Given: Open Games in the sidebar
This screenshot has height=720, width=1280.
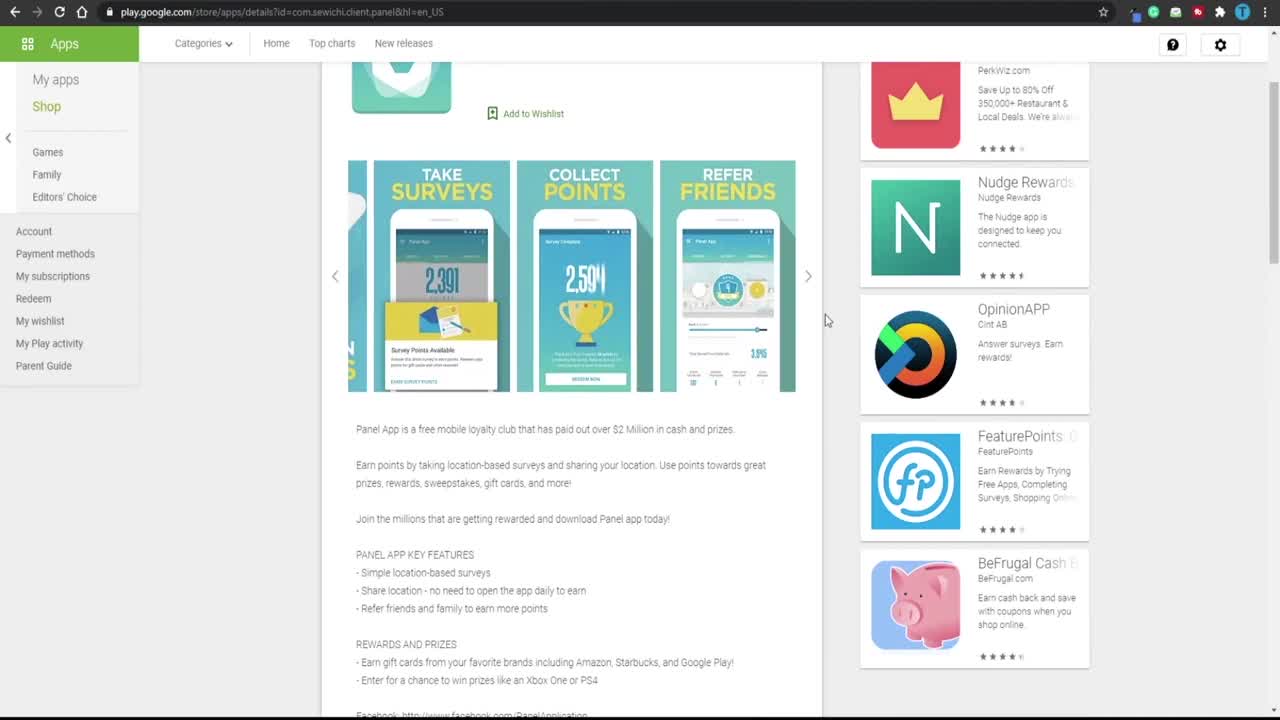Looking at the screenshot, I should click(x=47, y=152).
